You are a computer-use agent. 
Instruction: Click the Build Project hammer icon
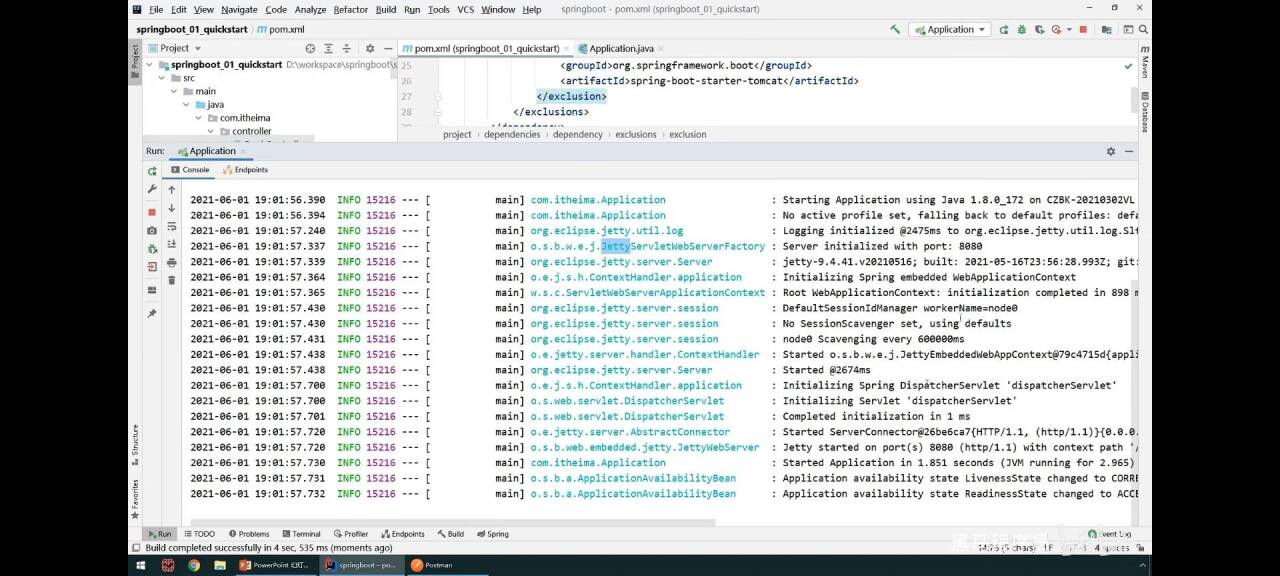[895, 30]
